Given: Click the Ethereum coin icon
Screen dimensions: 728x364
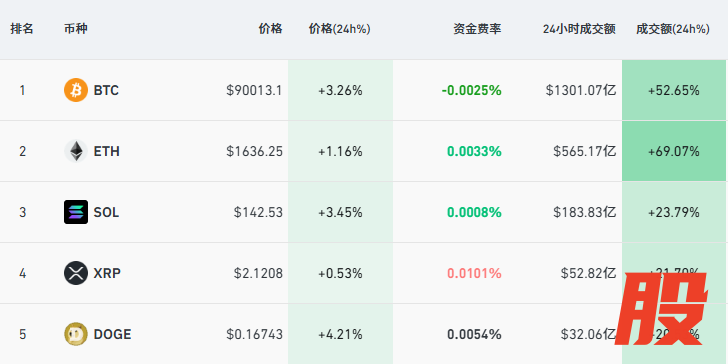Looking at the screenshot, I should [x=76, y=151].
